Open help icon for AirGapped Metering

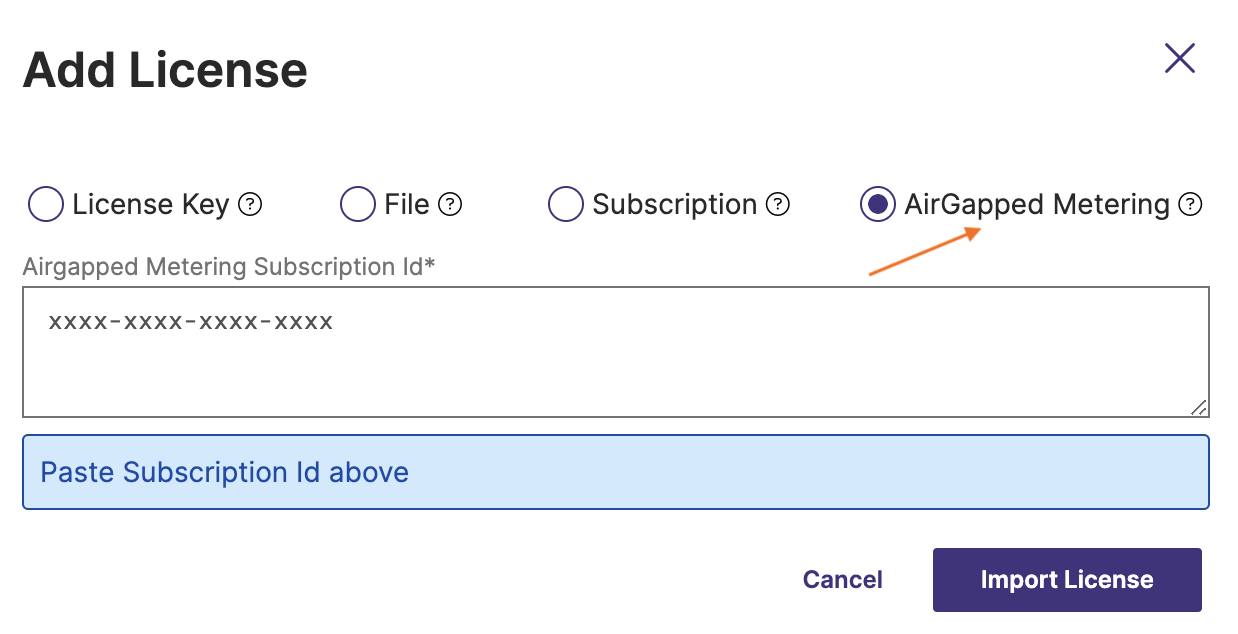click(1190, 205)
